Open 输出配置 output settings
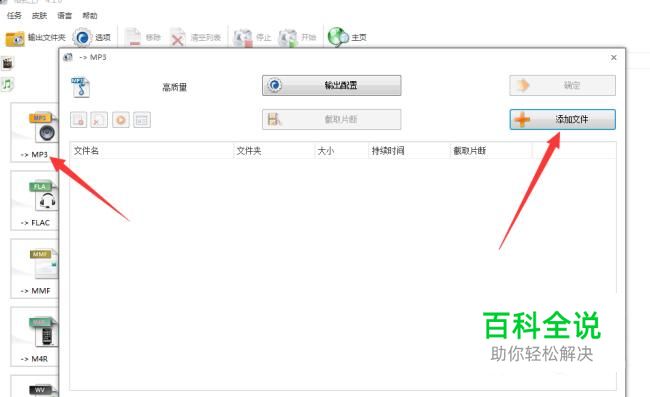The width and height of the screenshot is (650, 397). click(332, 85)
